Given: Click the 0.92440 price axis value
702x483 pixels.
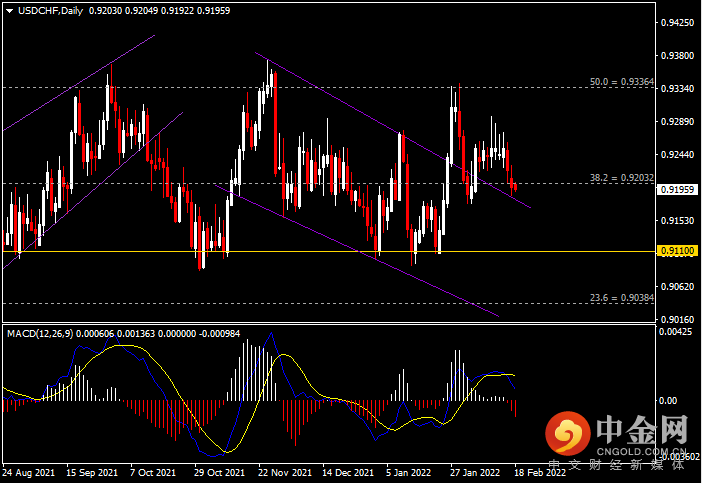Looking at the screenshot, I should click(x=677, y=155).
